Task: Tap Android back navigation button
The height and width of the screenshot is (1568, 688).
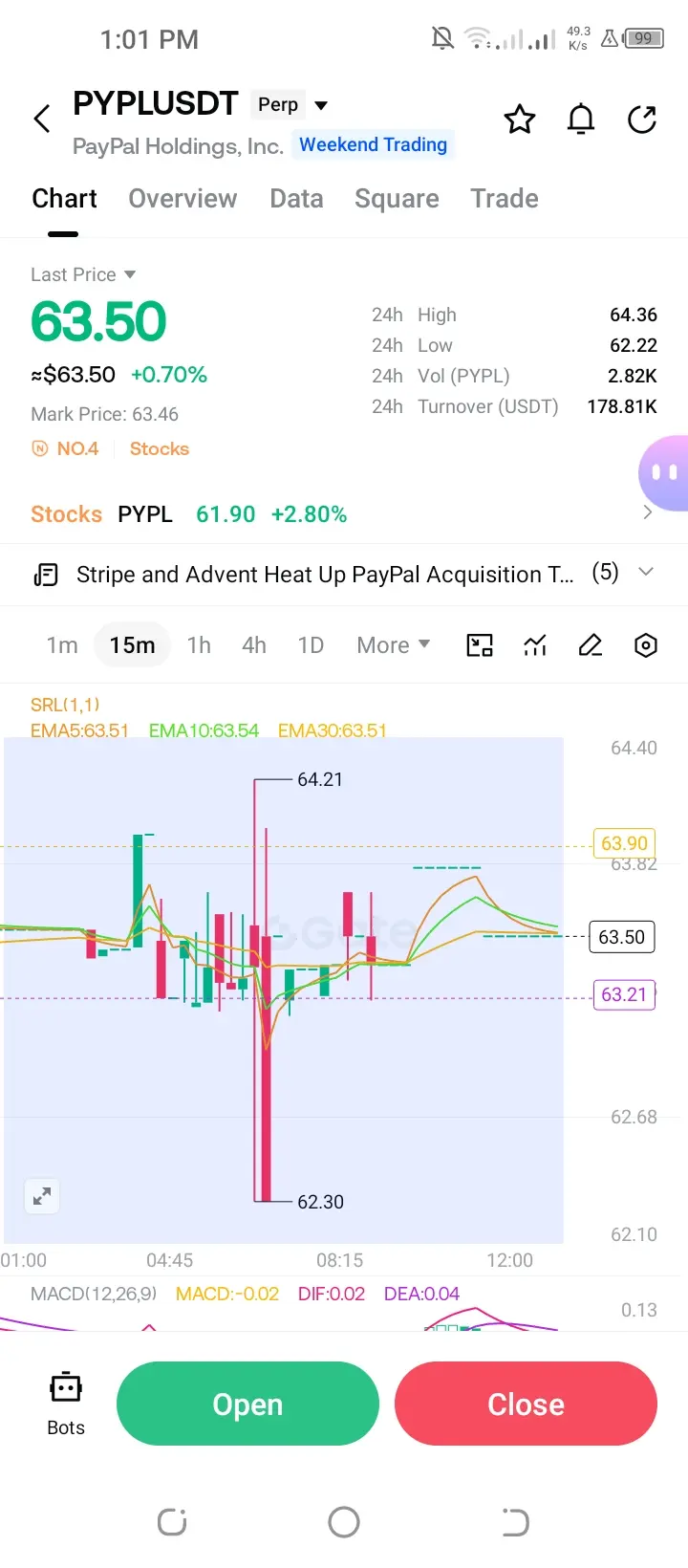Action: coord(515,1522)
